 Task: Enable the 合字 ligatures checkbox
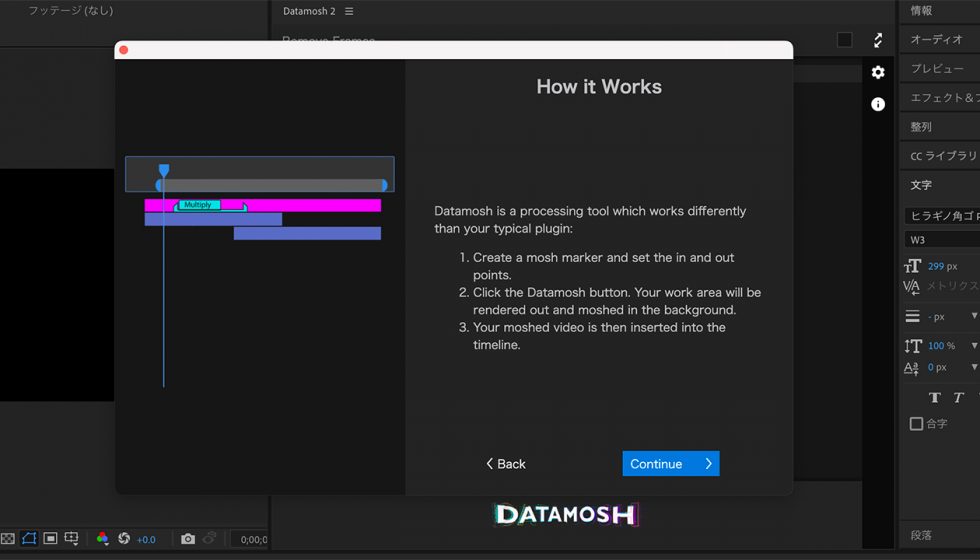916,424
